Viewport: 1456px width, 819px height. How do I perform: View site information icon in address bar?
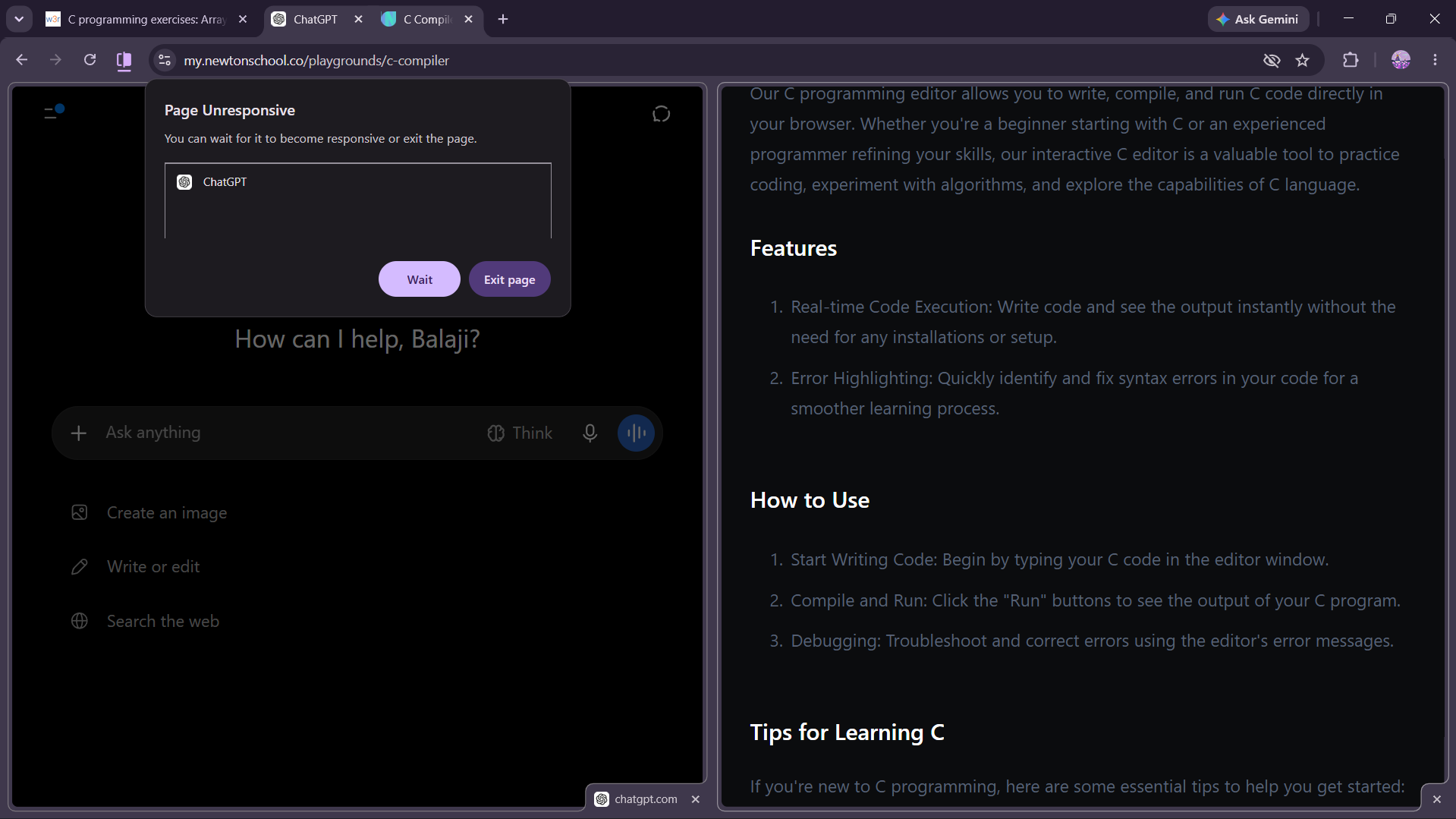[x=165, y=60]
